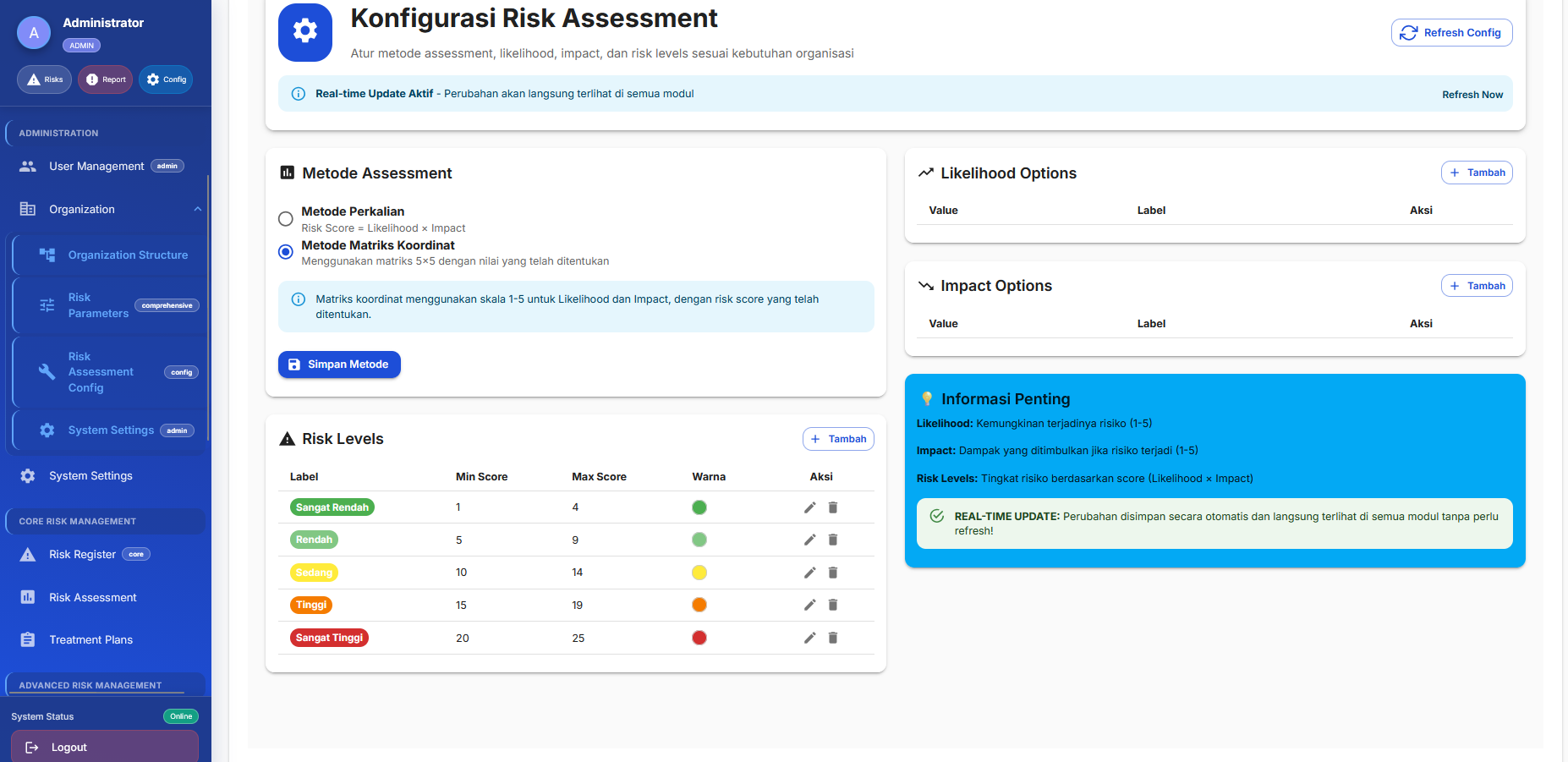Select Metode Matriks Koordinat radio button
Screen dimensions: 1568x762
point(286,252)
